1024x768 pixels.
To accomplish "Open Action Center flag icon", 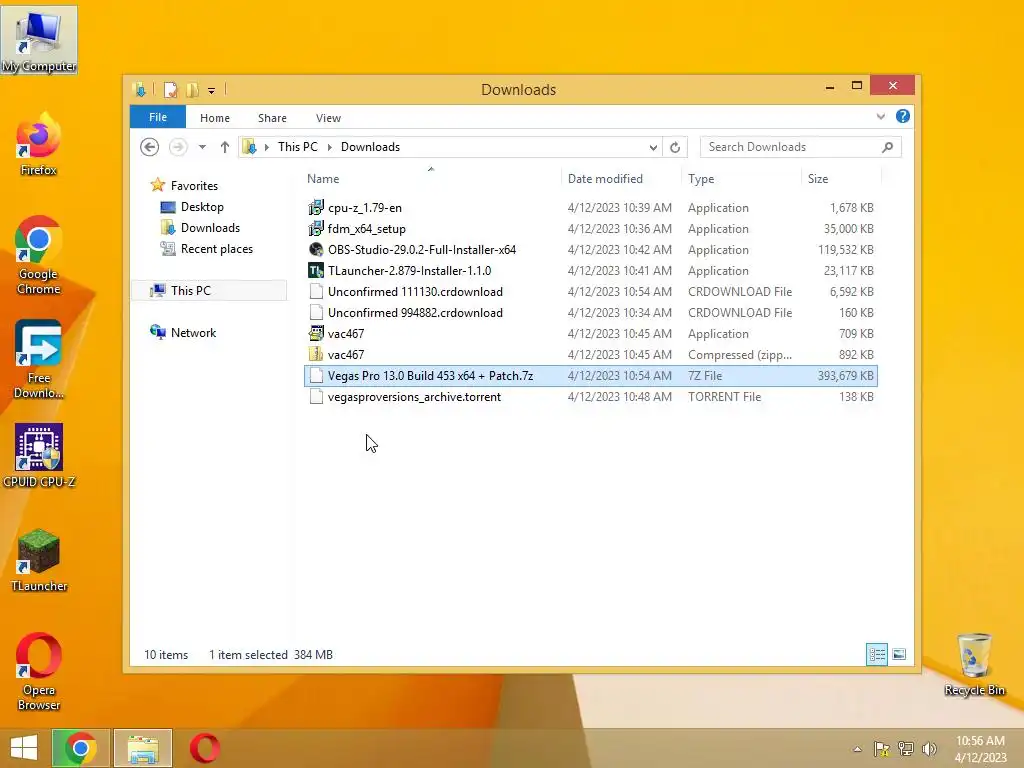I will (x=881, y=749).
